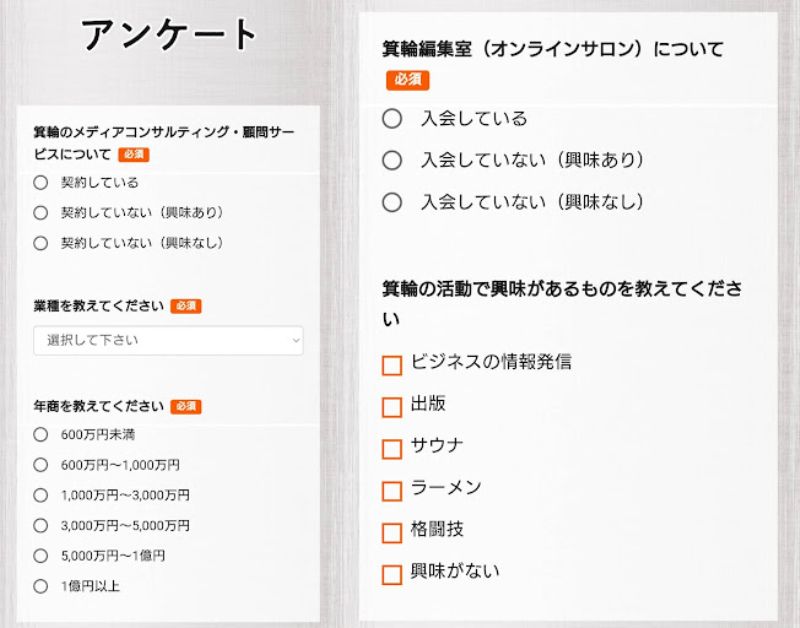Pick 3,000万円〜5,000万円 revenue option

pos(41,525)
